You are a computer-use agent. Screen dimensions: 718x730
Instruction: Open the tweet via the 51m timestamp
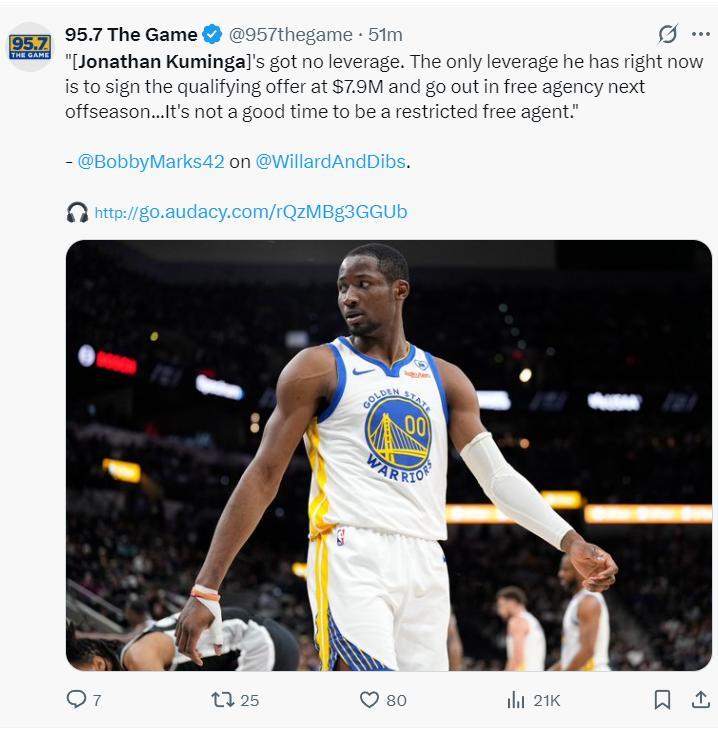click(x=385, y=35)
